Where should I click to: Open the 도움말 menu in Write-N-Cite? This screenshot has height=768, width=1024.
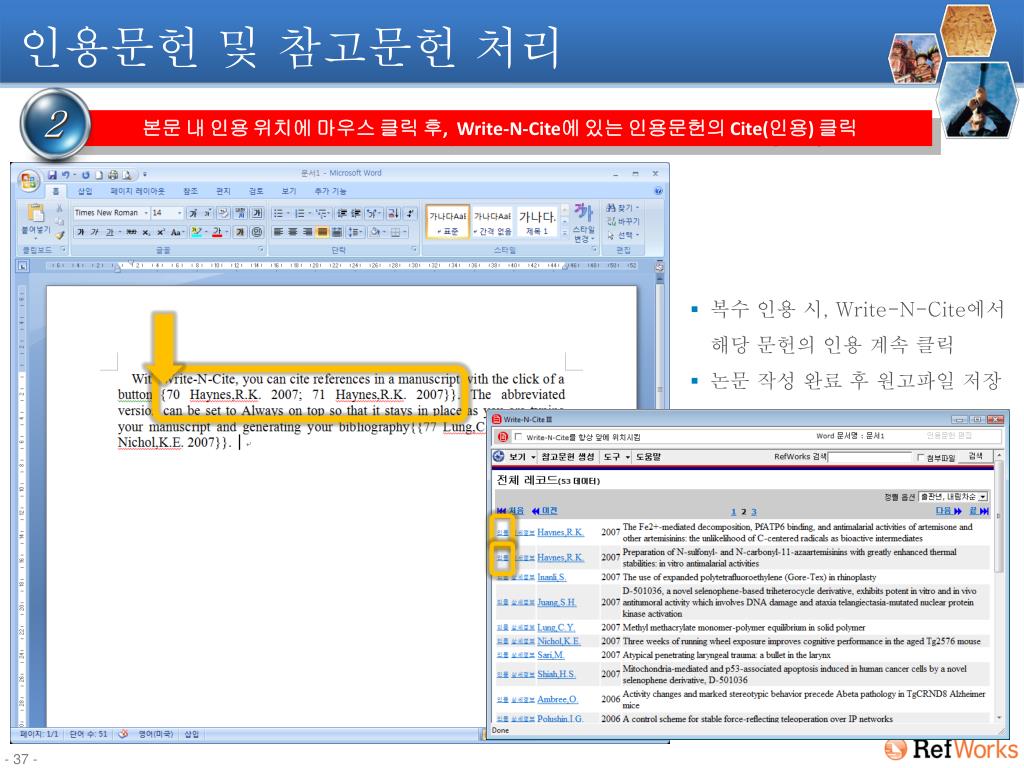pos(648,457)
